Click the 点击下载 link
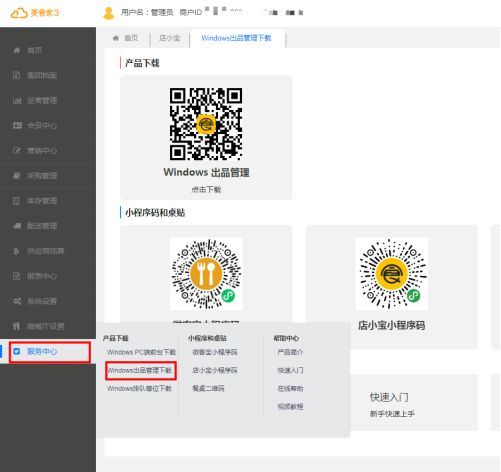501x472 pixels. [206, 190]
